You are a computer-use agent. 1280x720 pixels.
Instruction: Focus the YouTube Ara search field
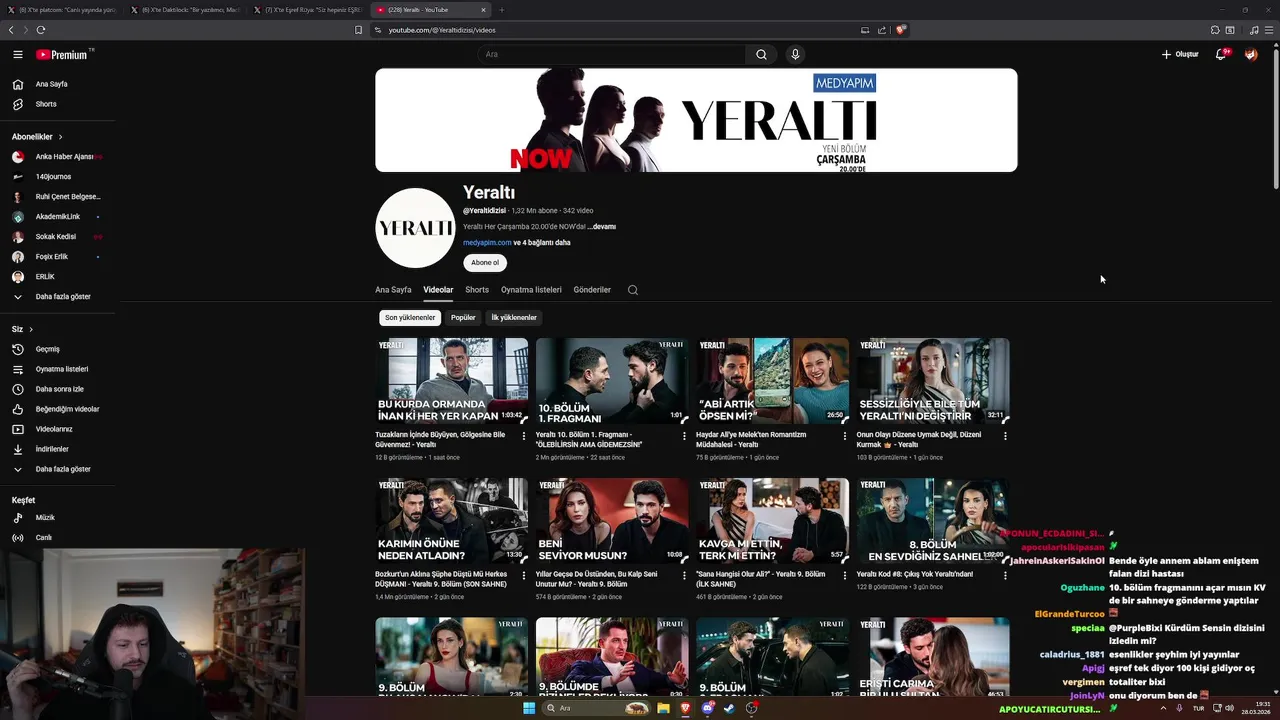point(611,55)
